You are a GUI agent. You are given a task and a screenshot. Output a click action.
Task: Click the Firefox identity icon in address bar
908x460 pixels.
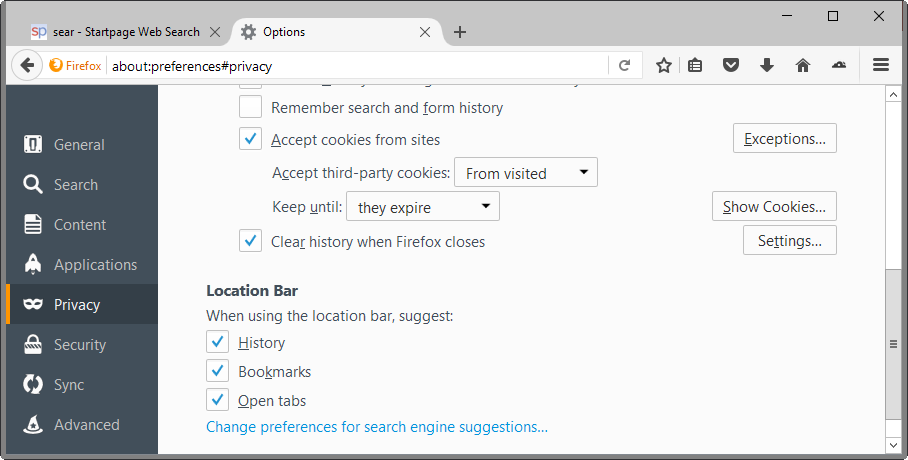pyautogui.click(x=56, y=65)
